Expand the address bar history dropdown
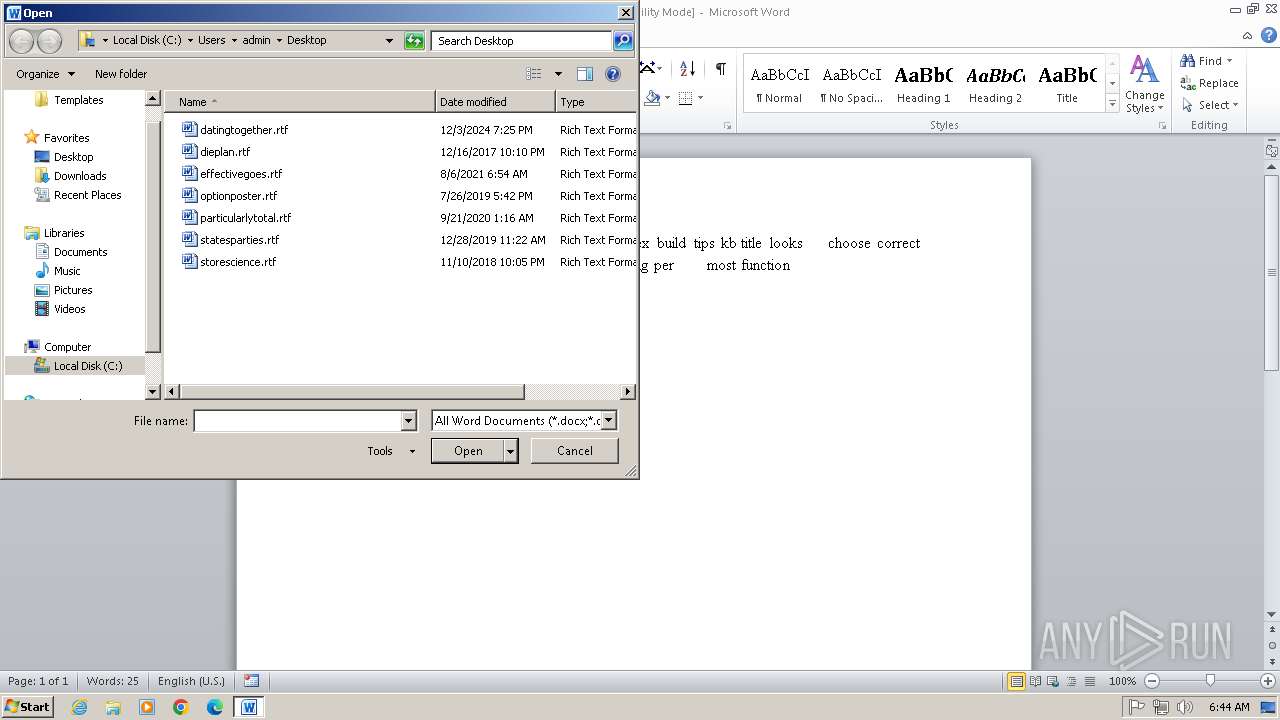Viewport: 1280px width, 720px height. pos(389,41)
